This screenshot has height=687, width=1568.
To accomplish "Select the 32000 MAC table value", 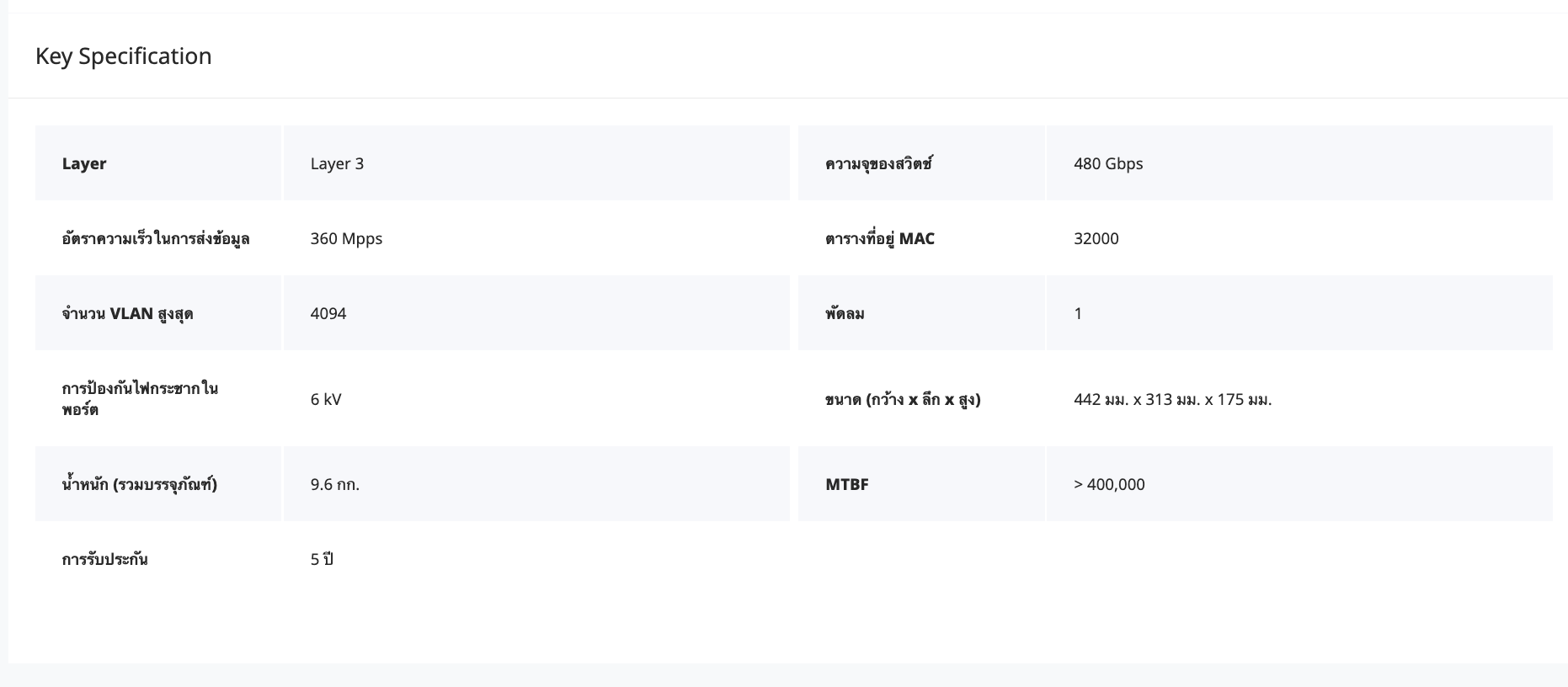I will 1096,238.
